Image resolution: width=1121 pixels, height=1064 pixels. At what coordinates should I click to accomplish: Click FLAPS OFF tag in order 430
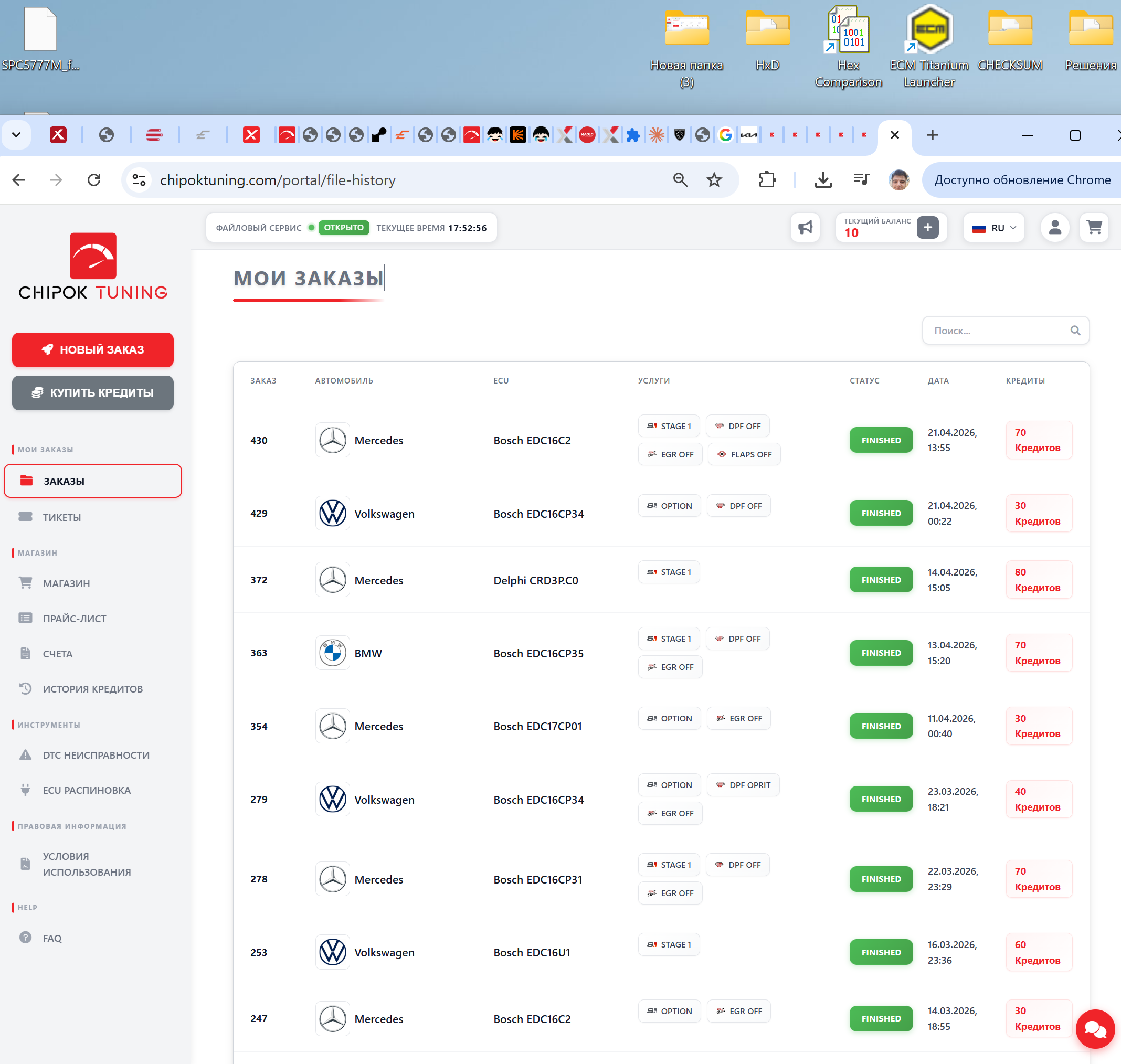tap(744, 454)
